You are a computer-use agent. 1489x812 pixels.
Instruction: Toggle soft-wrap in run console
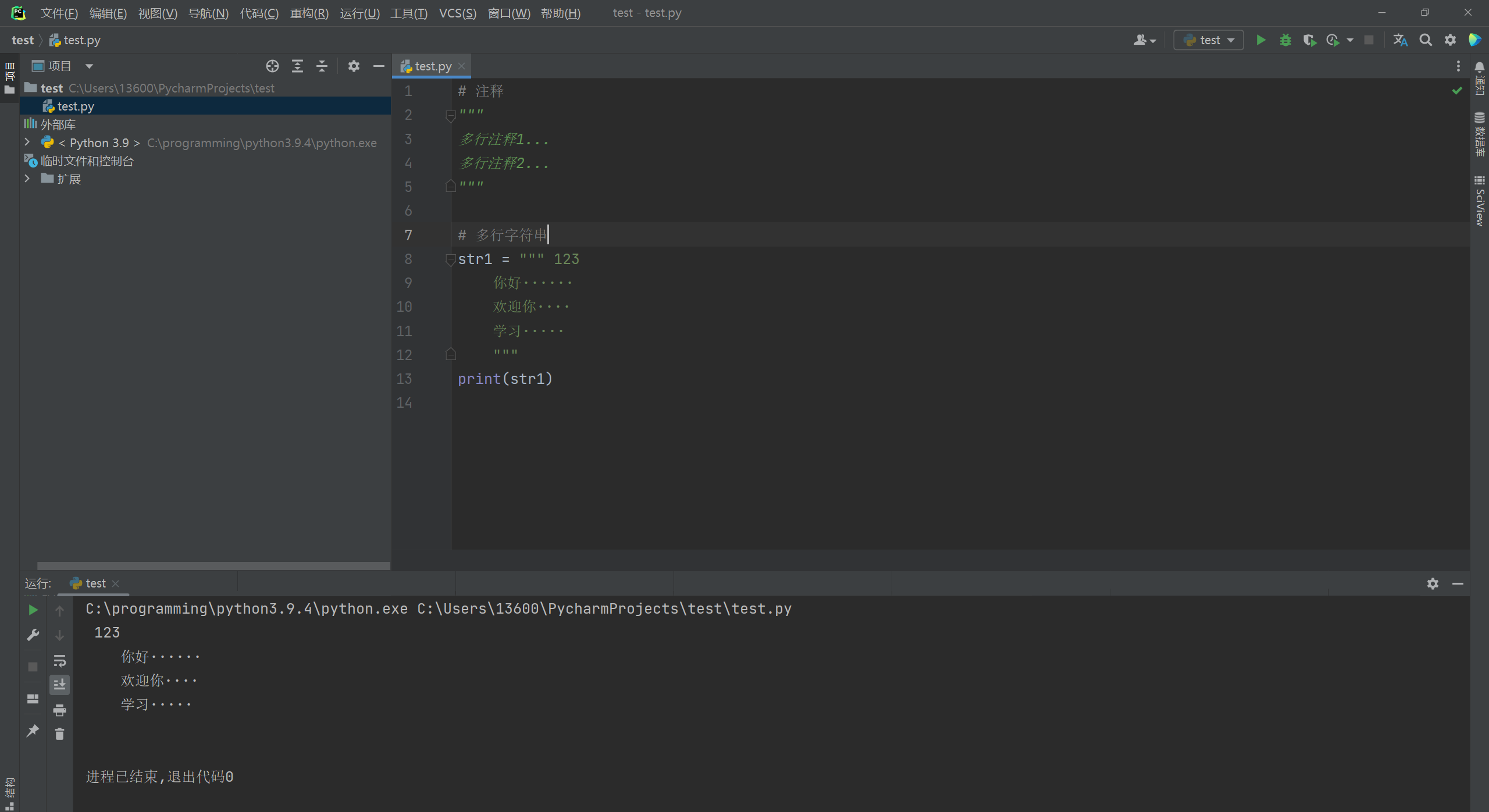point(59,661)
